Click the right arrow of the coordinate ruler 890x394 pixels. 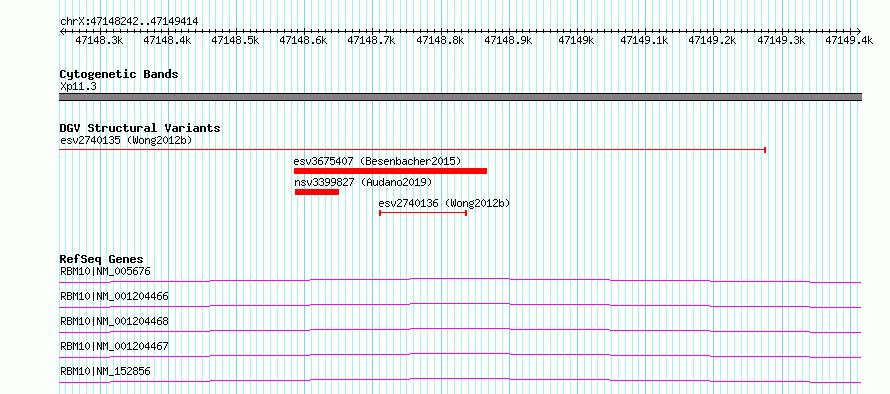(x=859, y=31)
